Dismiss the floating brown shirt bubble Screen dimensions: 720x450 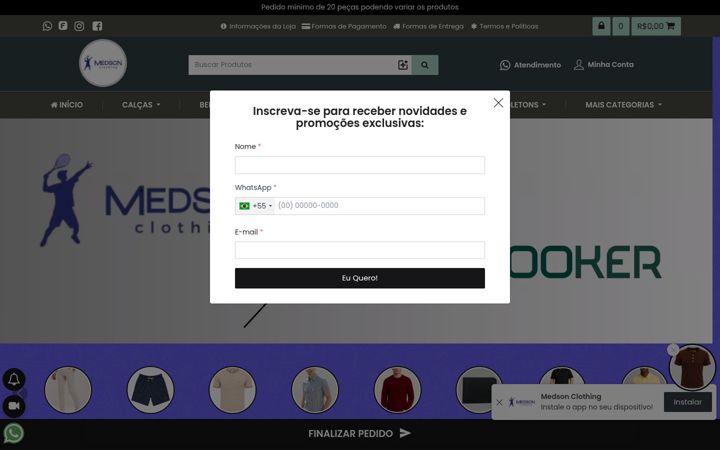click(673, 350)
